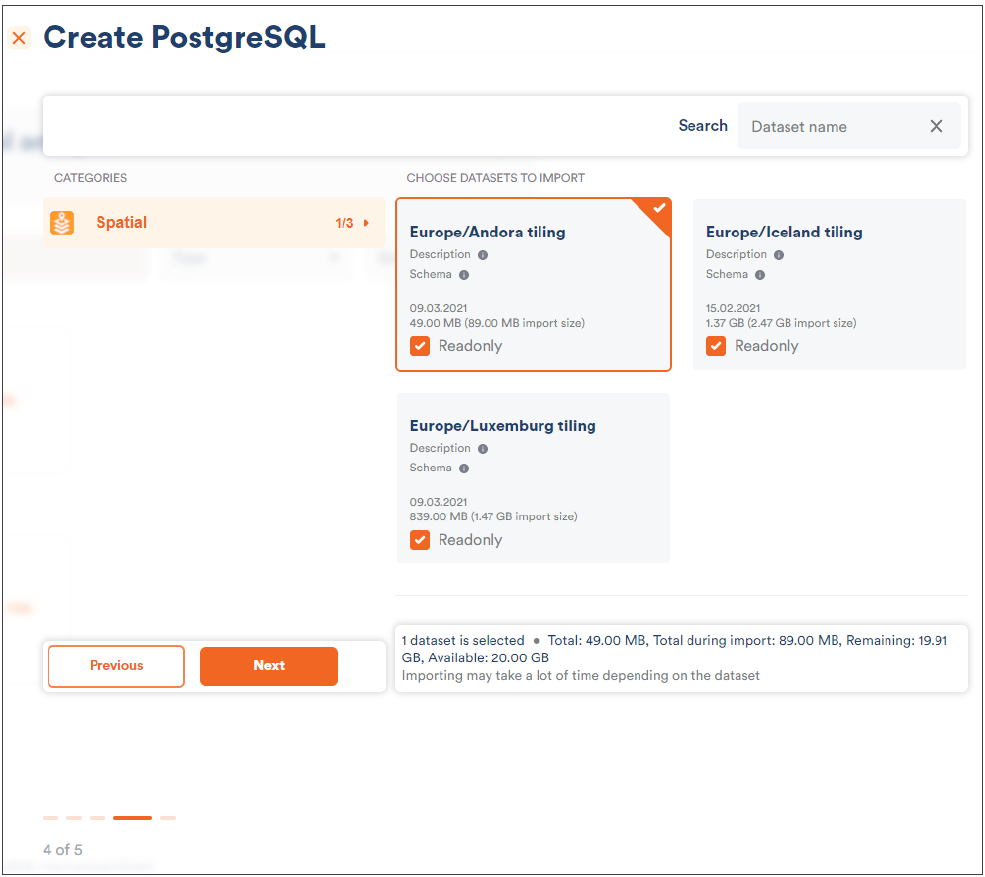Select the Spatial category item
985x877 pixels.
200,223
